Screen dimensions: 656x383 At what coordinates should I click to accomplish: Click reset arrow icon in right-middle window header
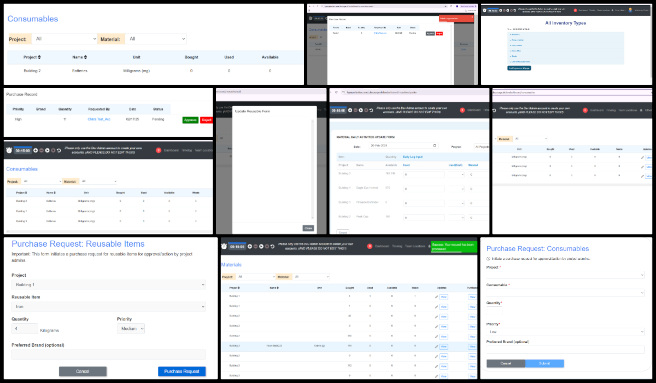coord(495,110)
